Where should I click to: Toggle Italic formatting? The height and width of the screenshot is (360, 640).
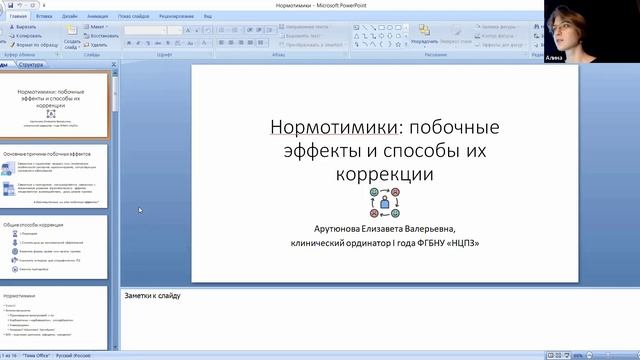(x=139, y=43)
